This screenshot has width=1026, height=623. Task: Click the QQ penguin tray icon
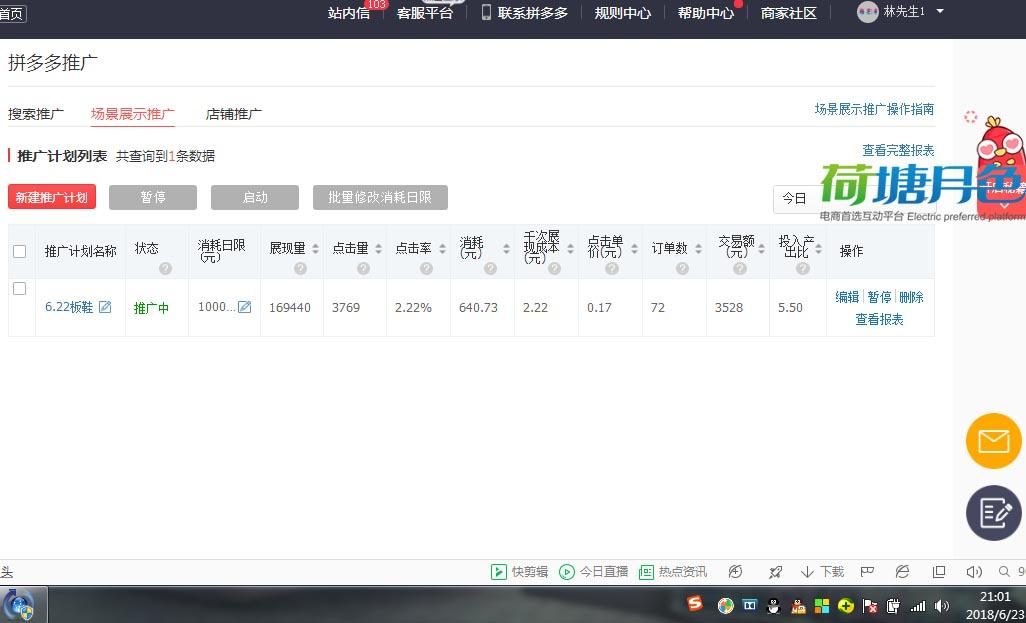pyautogui.click(x=773, y=605)
